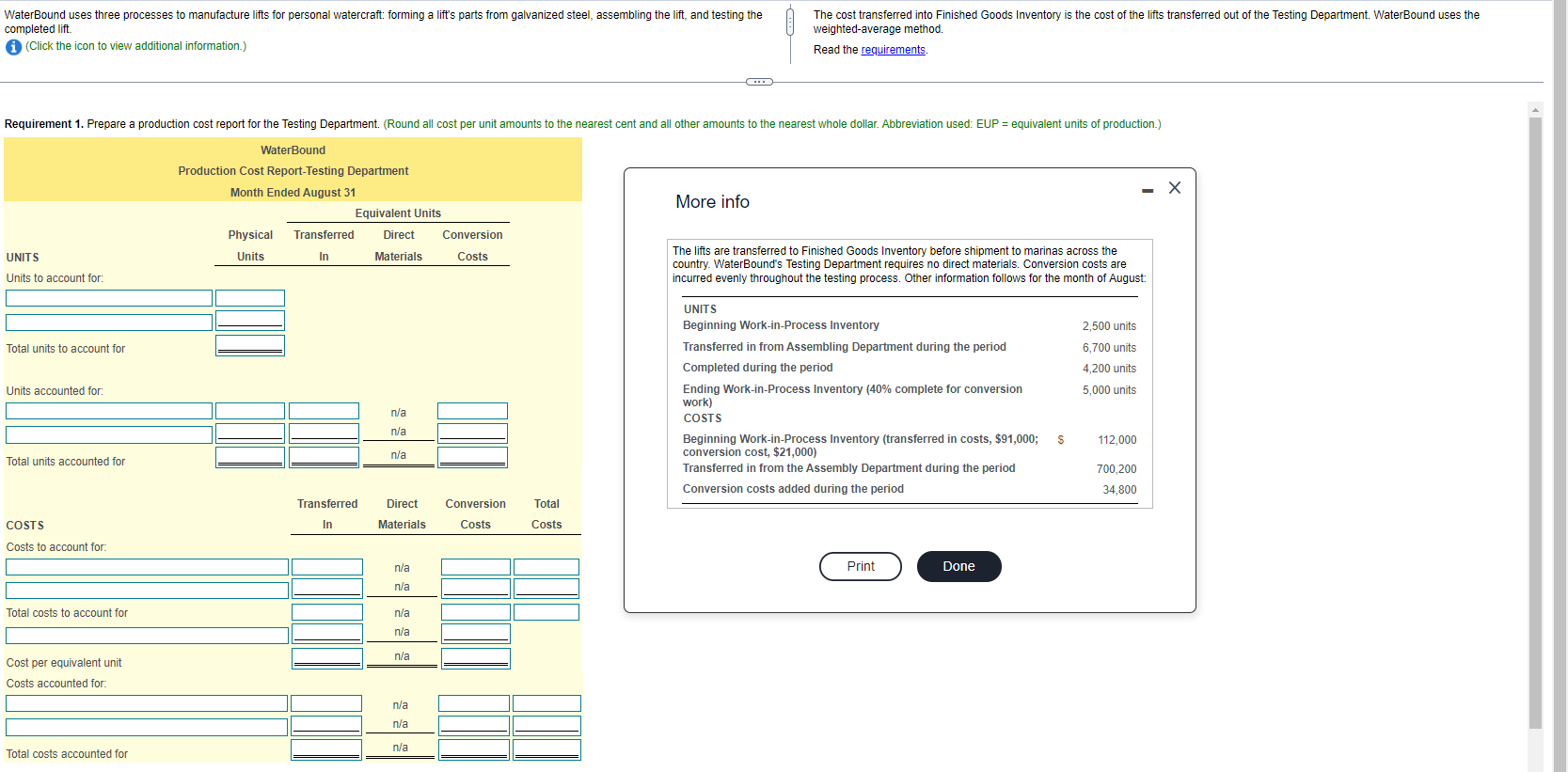1568x772 pixels.
Task: Click Transferred In field for Total units accounted for
Action: (324, 457)
